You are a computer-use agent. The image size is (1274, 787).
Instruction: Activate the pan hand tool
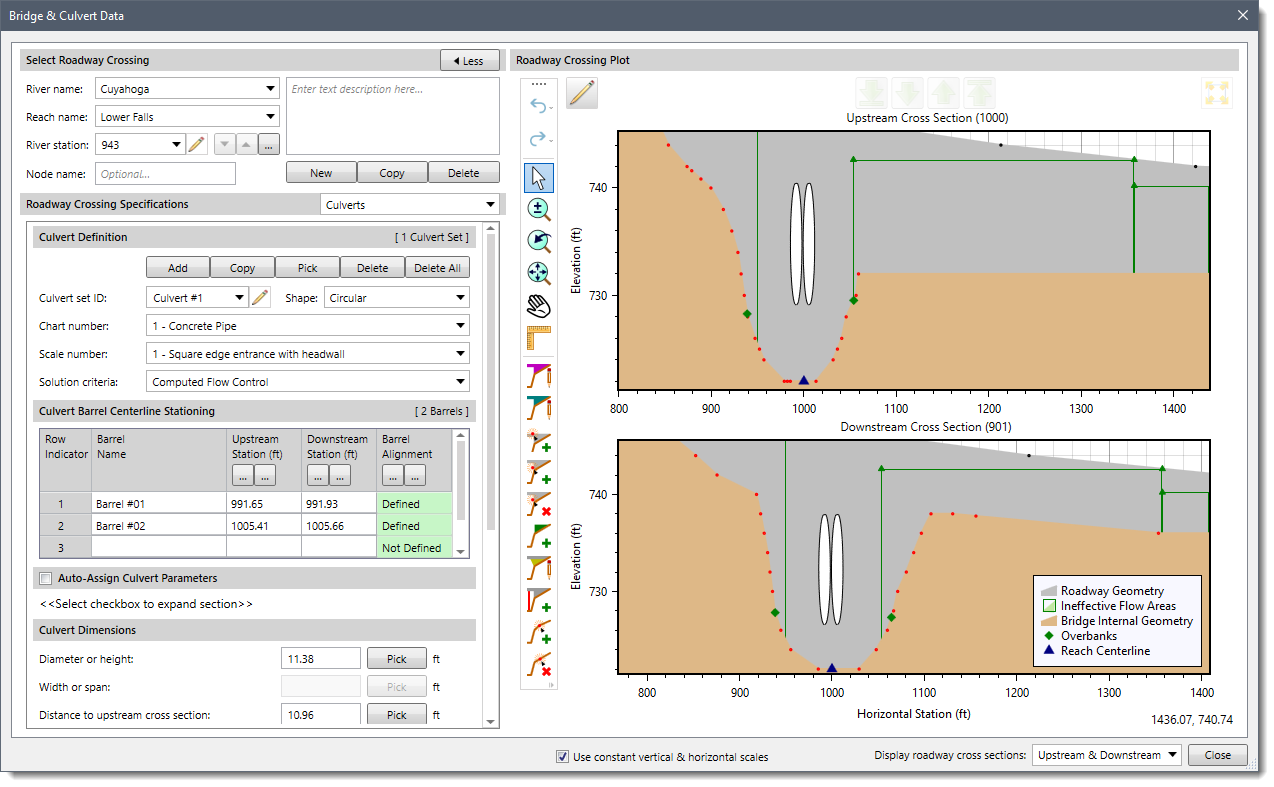[538, 306]
